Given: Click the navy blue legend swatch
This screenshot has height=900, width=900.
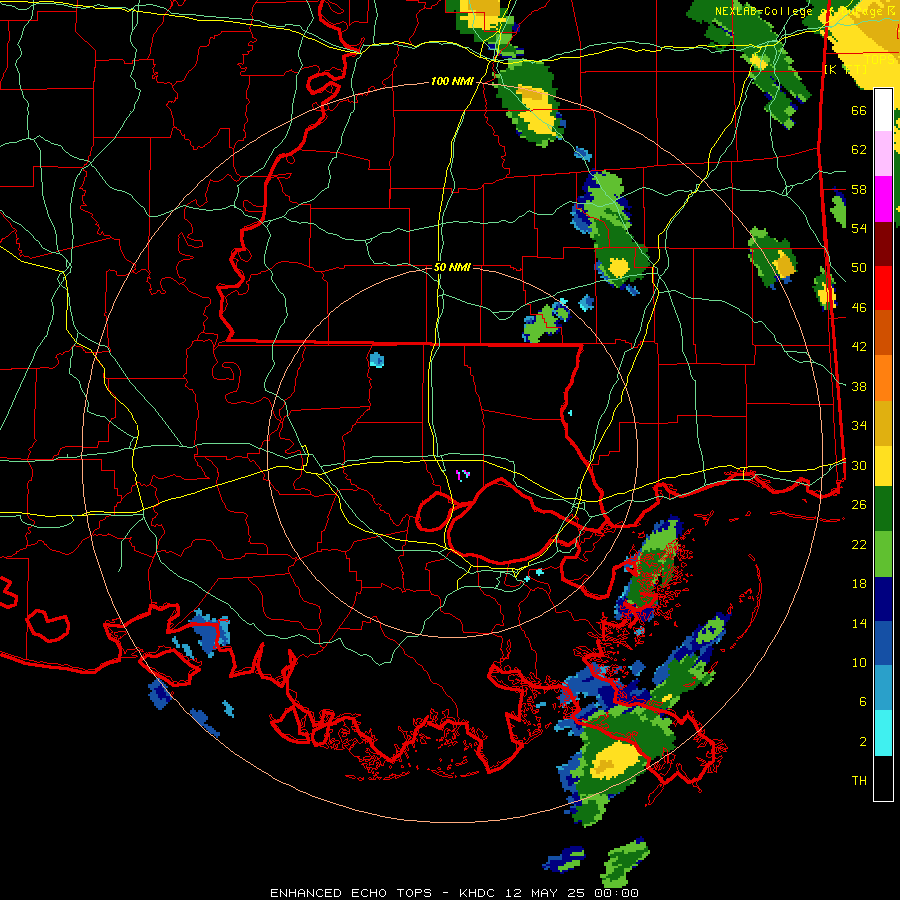Looking at the screenshot, I should pos(883,599).
